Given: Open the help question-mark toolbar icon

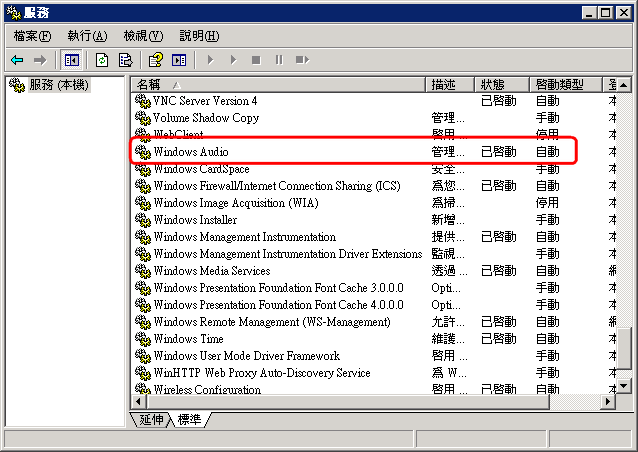Looking at the screenshot, I should click(x=155, y=60).
